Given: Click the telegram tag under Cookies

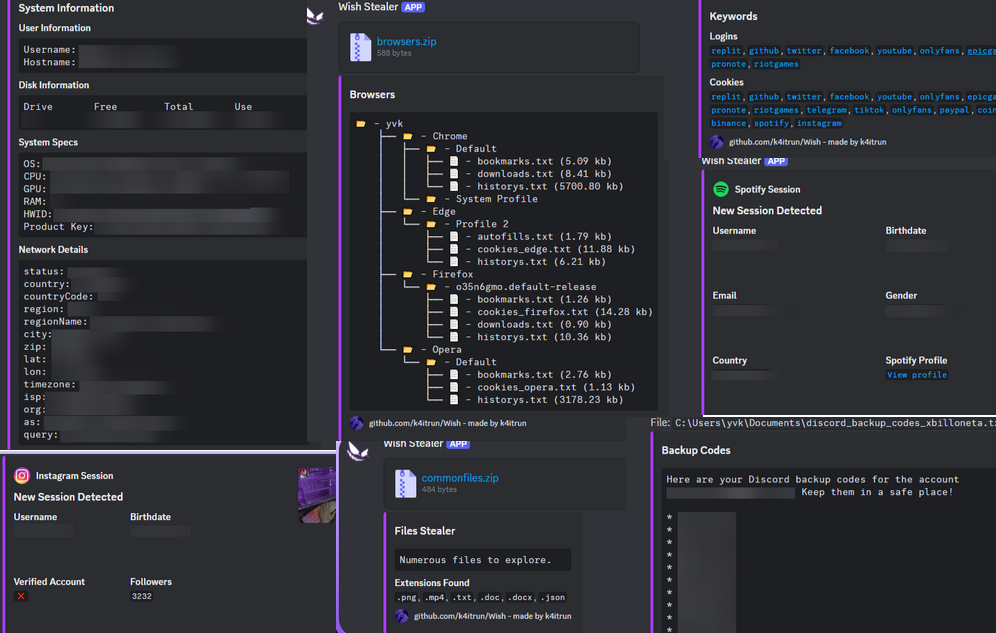Looking at the screenshot, I should click(x=826, y=110).
